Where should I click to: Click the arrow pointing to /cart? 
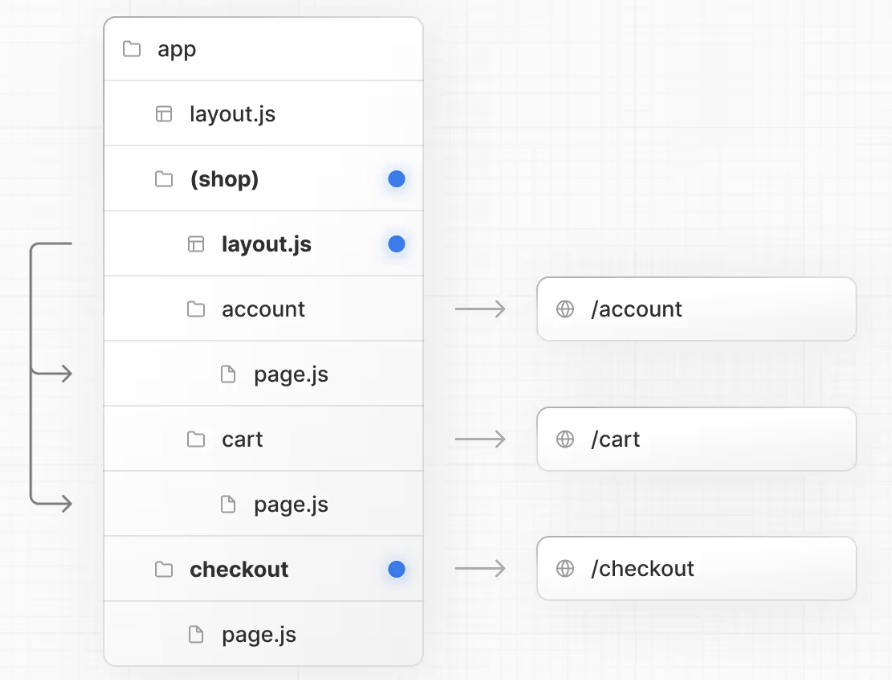pyautogui.click(x=480, y=439)
